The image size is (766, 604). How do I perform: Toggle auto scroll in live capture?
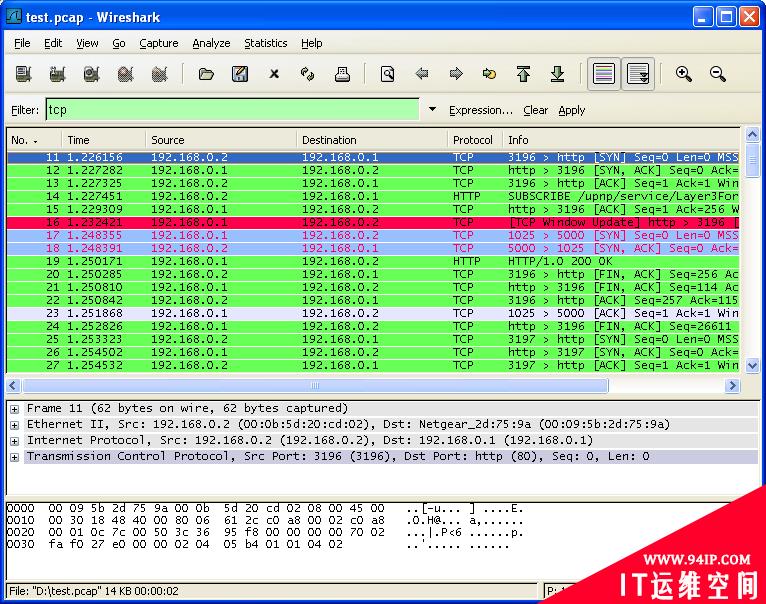[x=638, y=74]
